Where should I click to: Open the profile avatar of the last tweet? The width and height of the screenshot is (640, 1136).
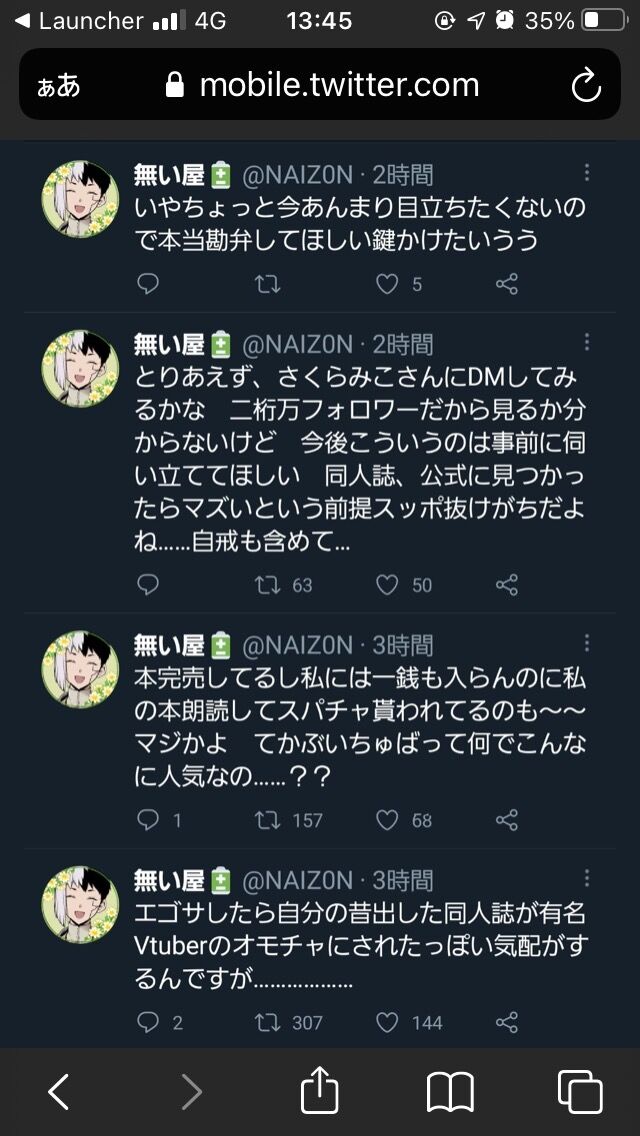[80, 904]
